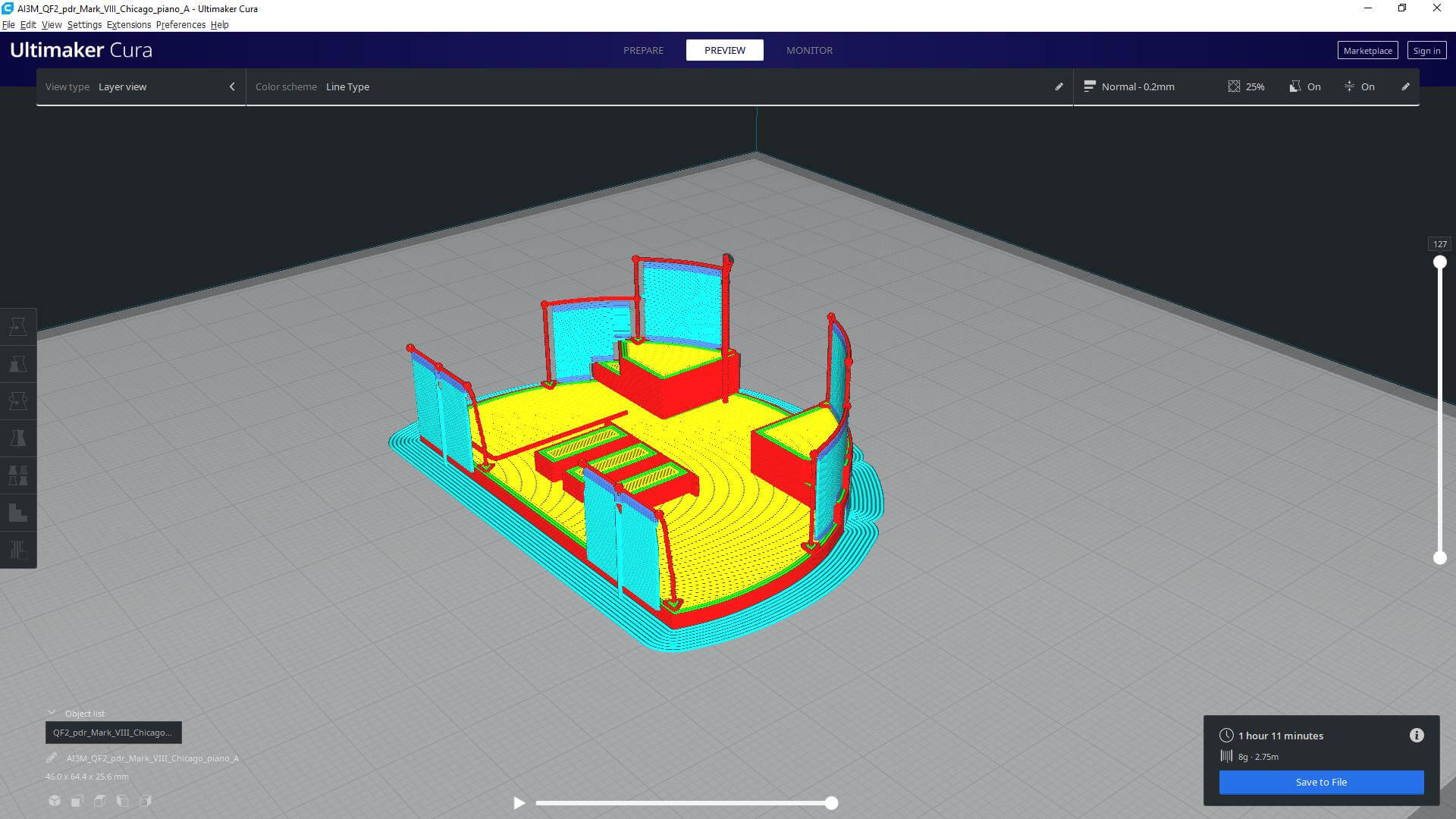1456x819 pixels.
Task: Select the Rotate tool in left toolbar
Action: pos(18,402)
